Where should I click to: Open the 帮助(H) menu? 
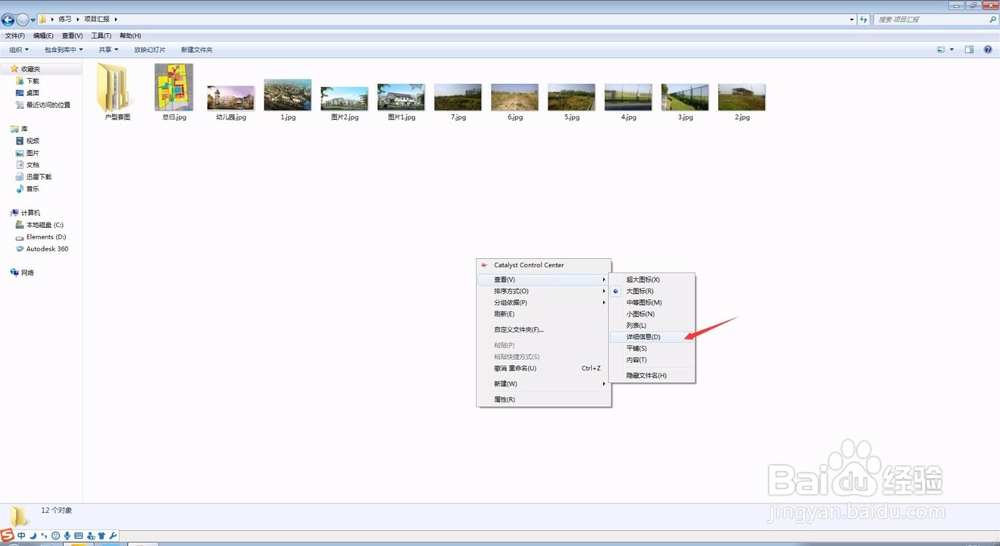coord(130,36)
